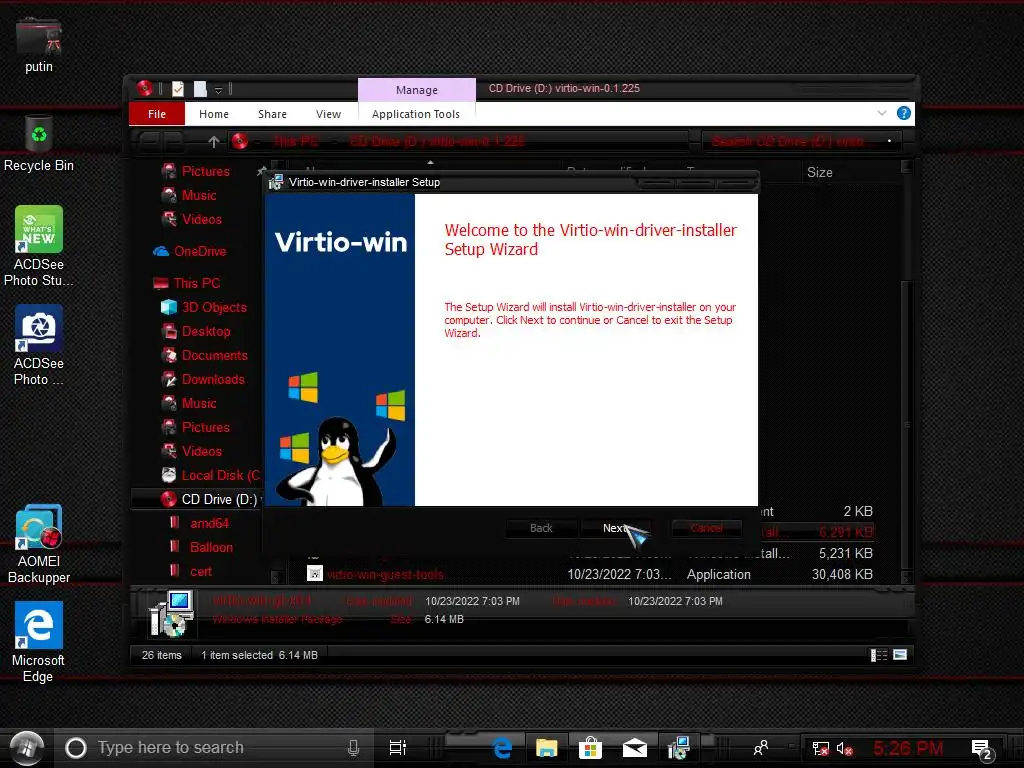Click New folder quick access toolbar icon

(200, 89)
